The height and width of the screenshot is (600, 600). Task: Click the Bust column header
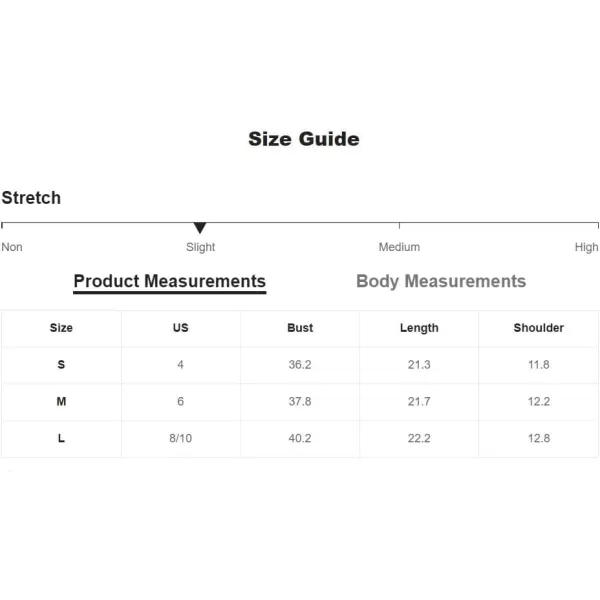click(x=300, y=328)
